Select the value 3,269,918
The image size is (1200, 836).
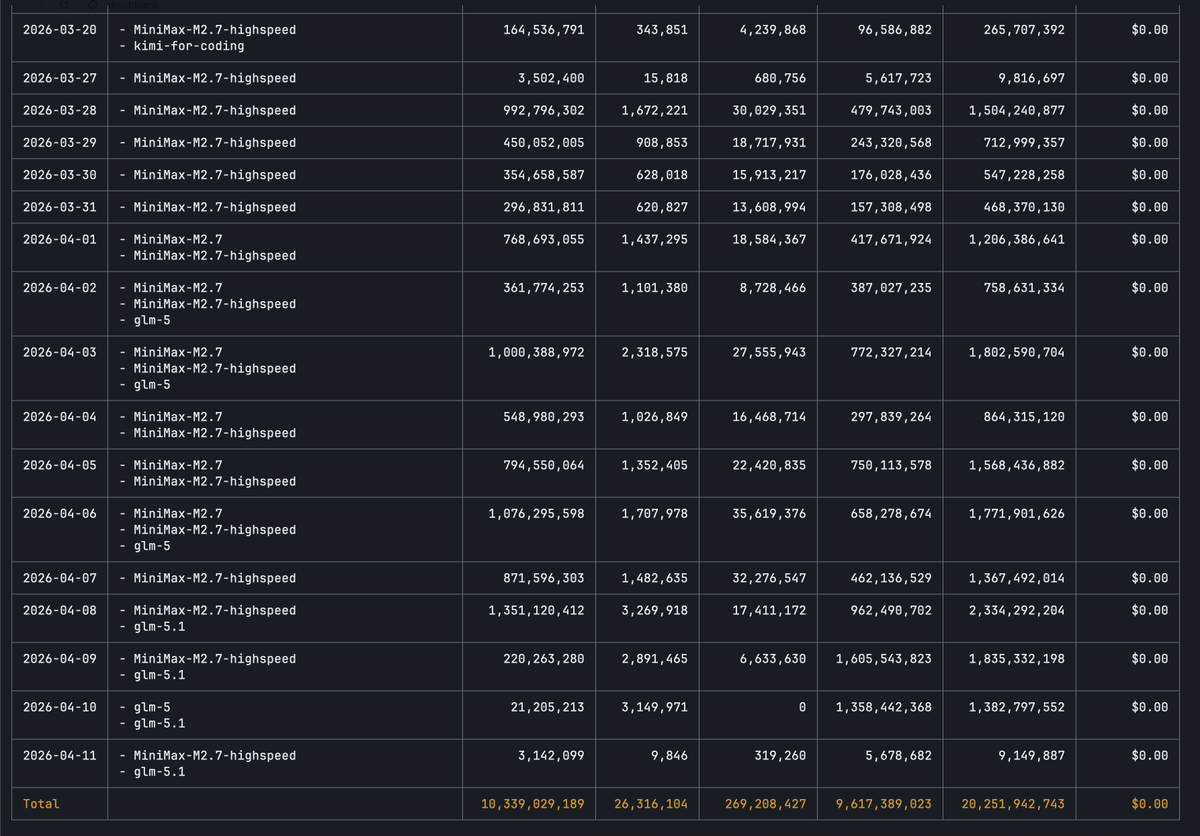[x=655, y=610]
